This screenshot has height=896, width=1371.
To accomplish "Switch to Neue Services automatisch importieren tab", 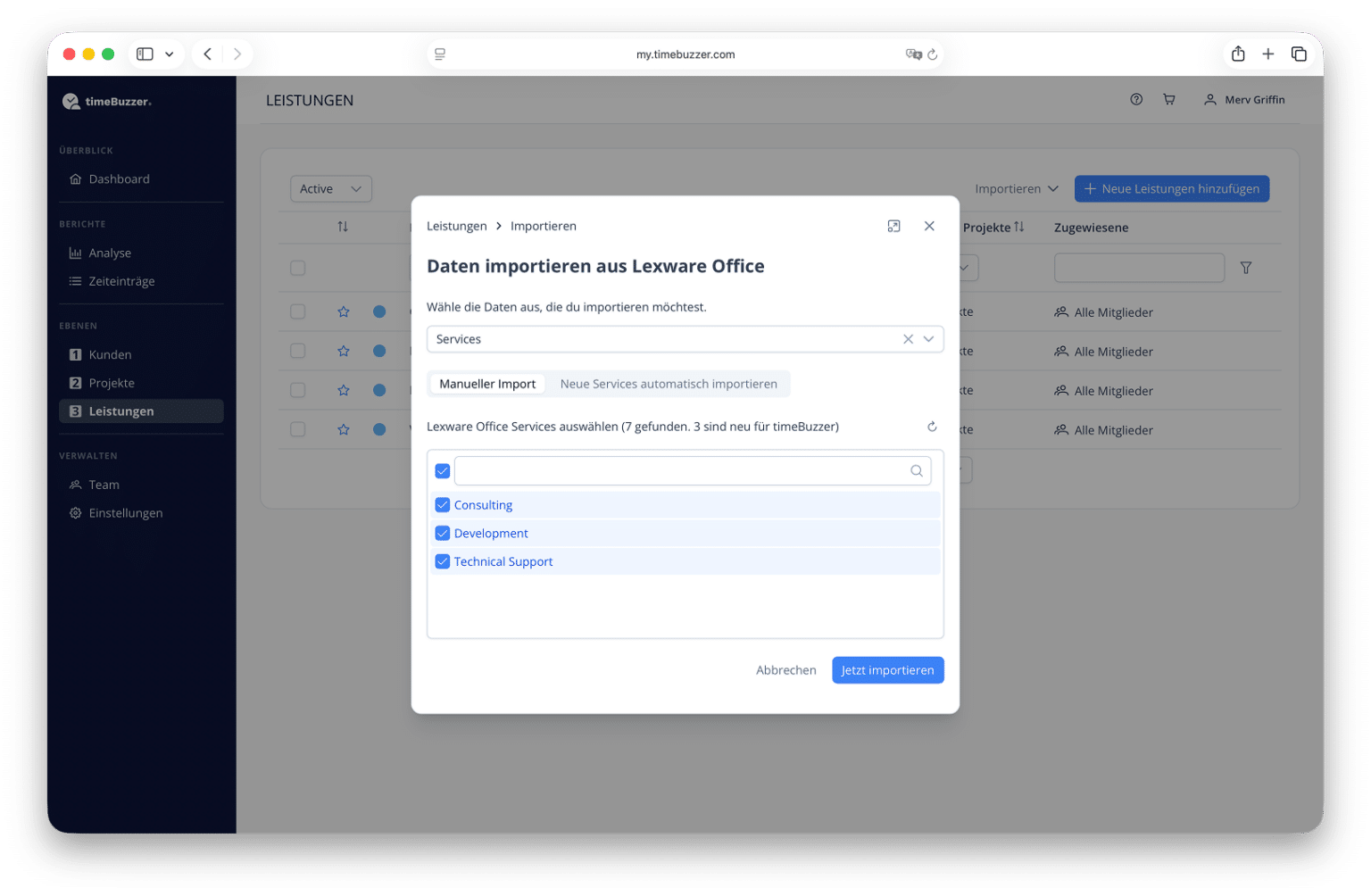I will (669, 385).
